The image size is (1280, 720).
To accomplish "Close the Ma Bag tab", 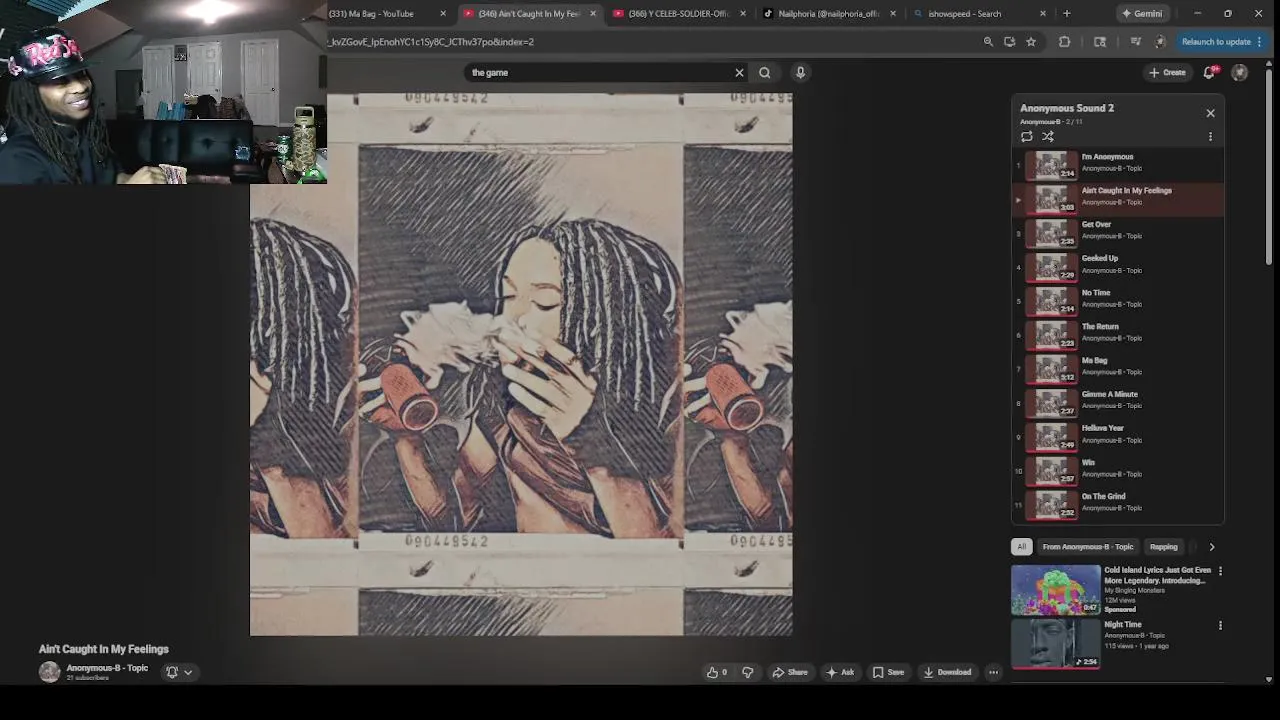I will click(x=443, y=14).
